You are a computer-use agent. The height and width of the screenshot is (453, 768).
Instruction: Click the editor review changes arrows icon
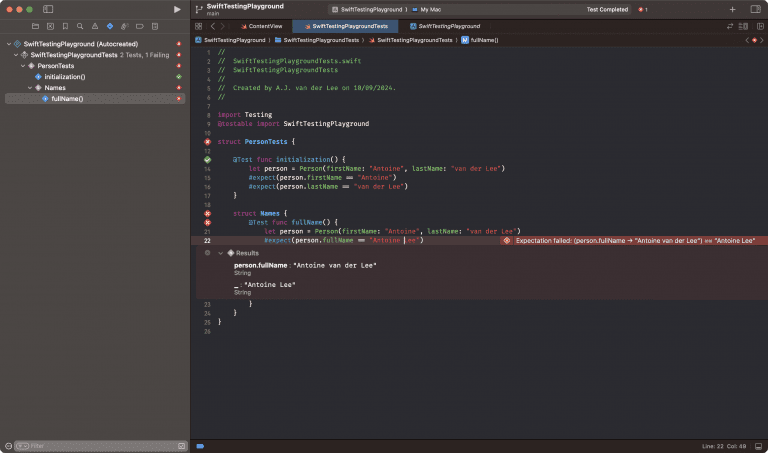click(x=730, y=26)
